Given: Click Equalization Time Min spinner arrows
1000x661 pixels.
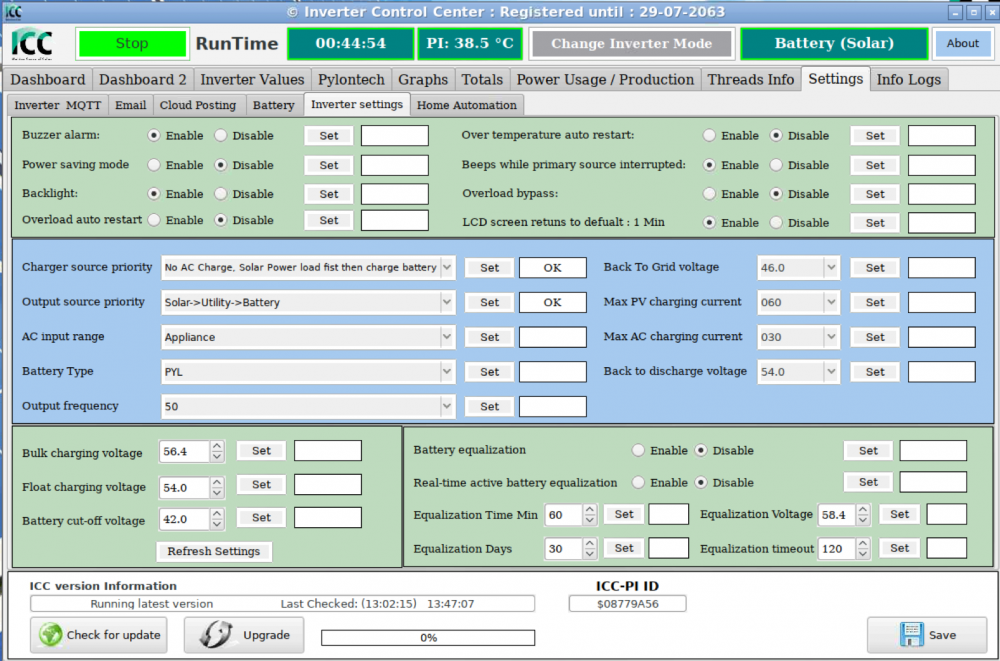Looking at the screenshot, I should (x=590, y=515).
